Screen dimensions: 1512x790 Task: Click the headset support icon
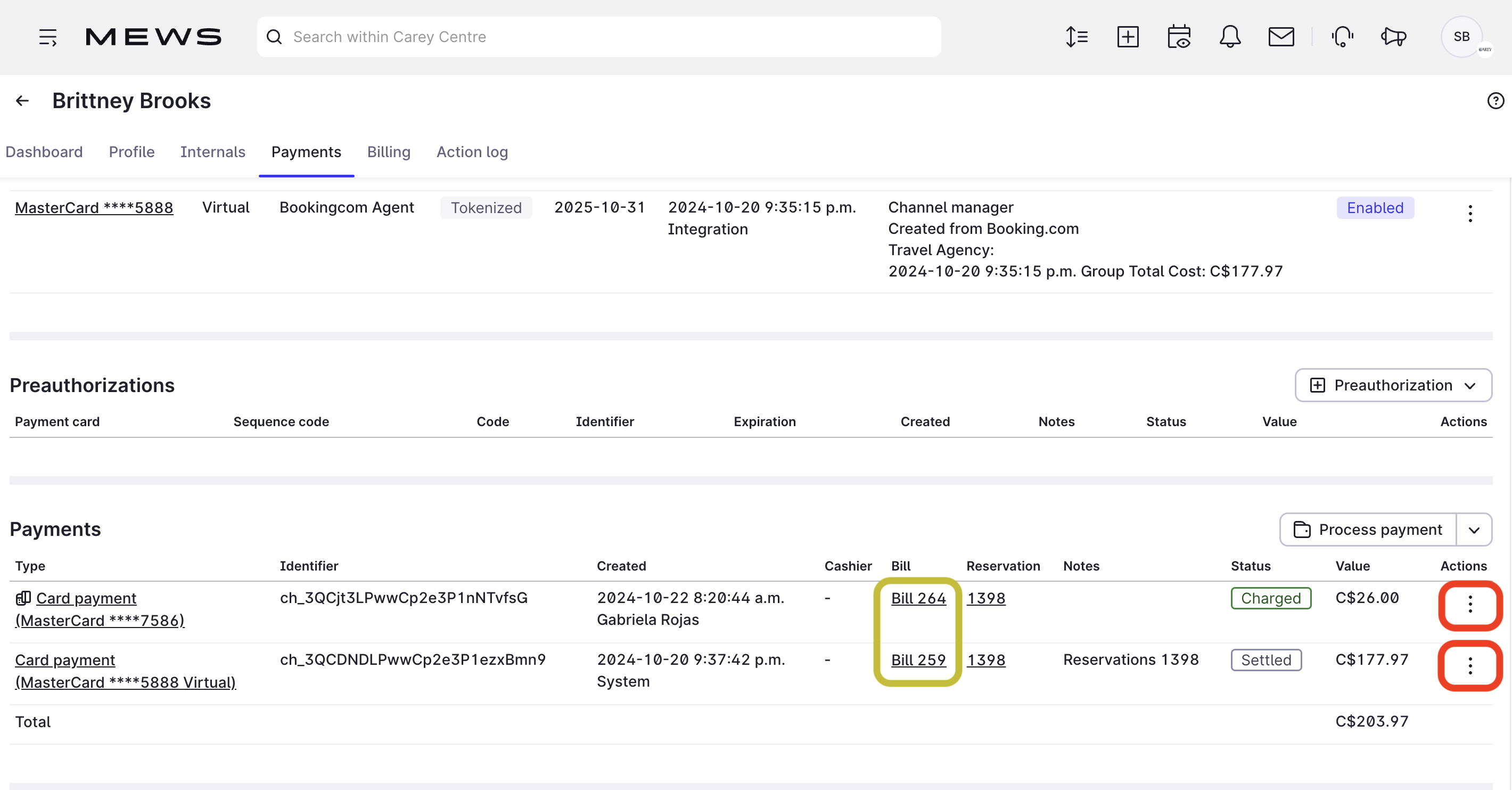point(1342,37)
